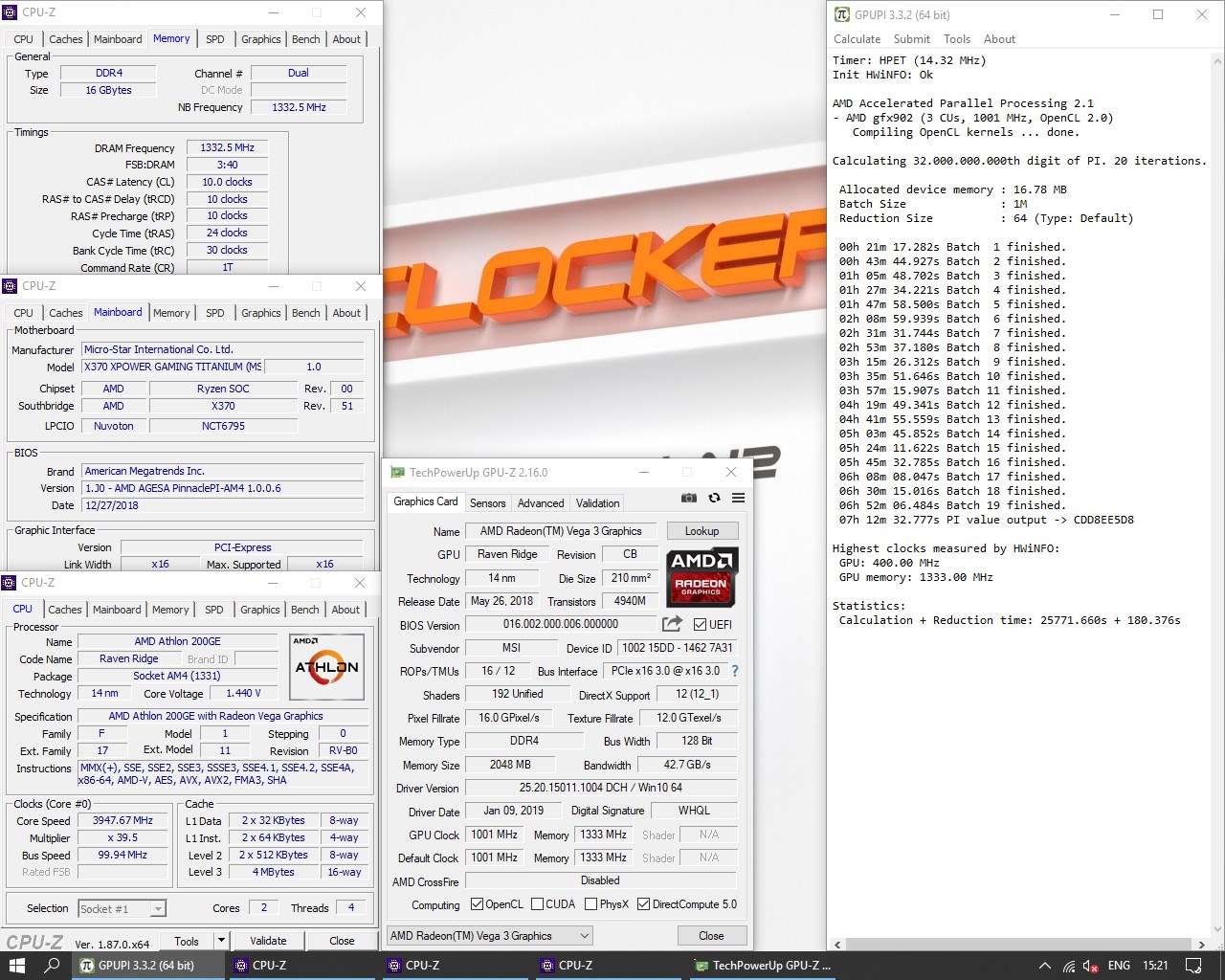Viewport: 1225px width, 980px height.
Task: Click GPUPI horizontal scrollbar
Action: tap(1019, 945)
